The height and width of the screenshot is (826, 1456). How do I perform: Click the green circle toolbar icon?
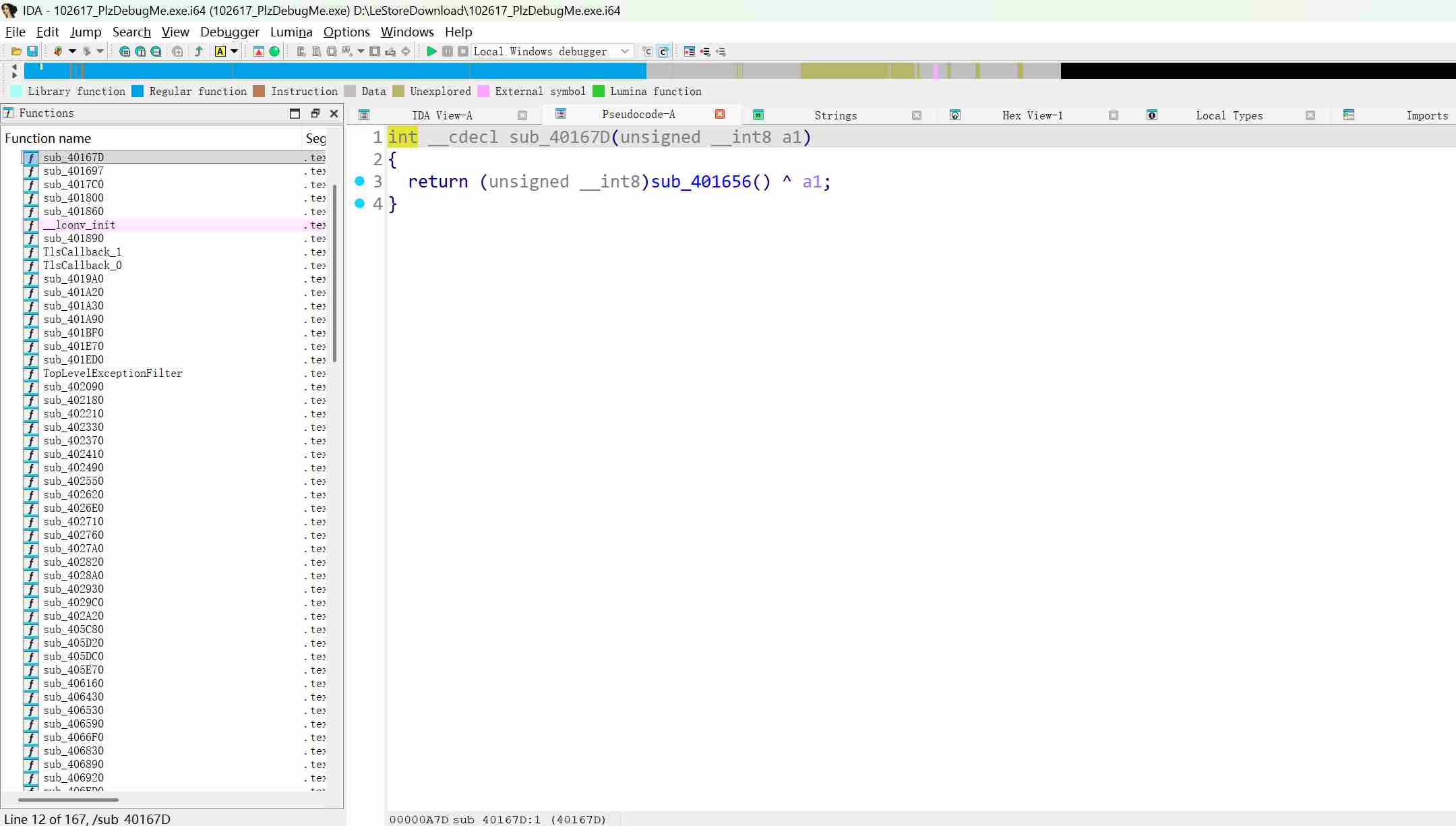[274, 51]
